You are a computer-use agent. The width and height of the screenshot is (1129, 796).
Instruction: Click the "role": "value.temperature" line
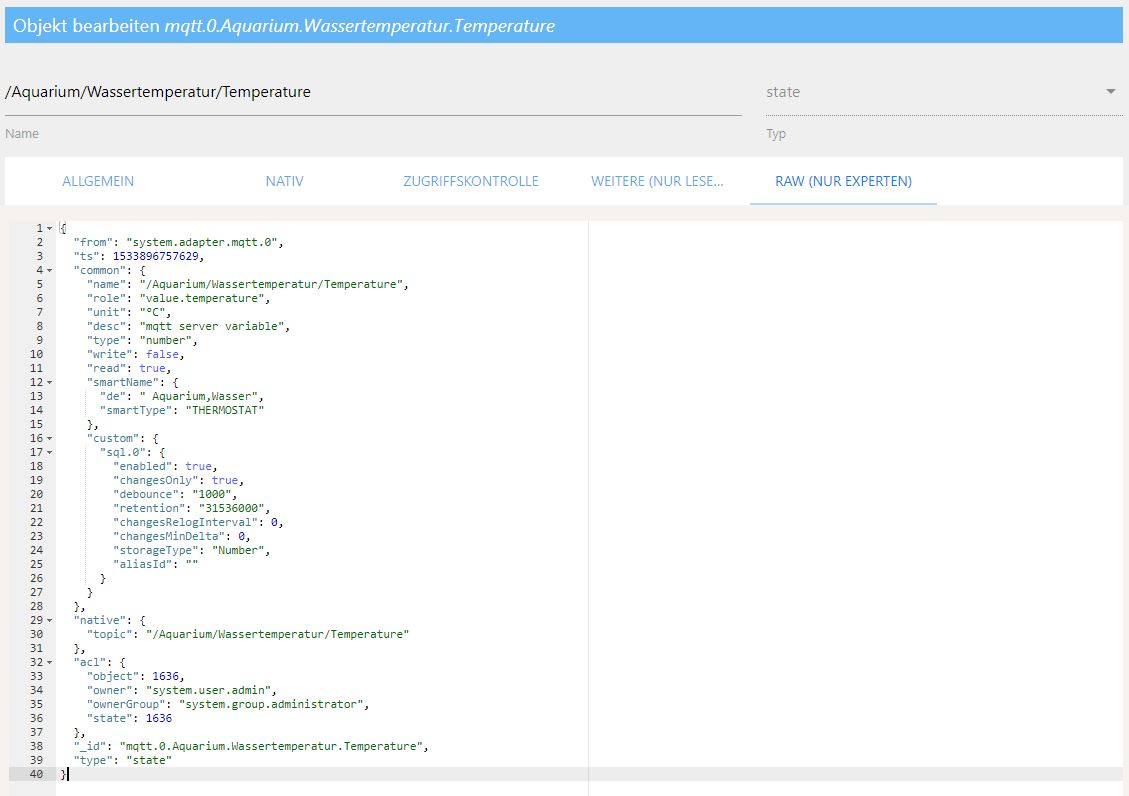(x=179, y=298)
